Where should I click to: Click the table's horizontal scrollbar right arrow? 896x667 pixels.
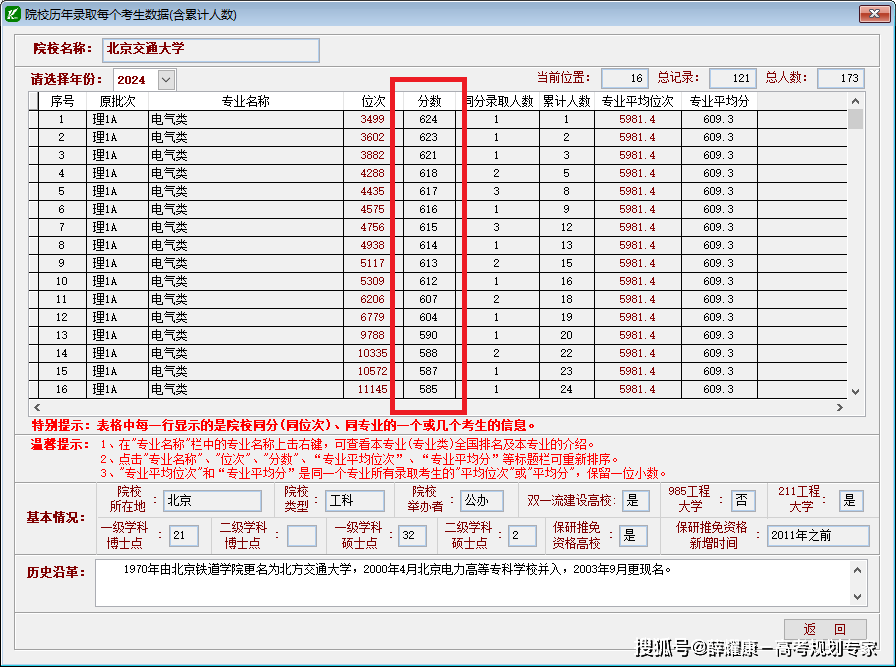point(839,407)
